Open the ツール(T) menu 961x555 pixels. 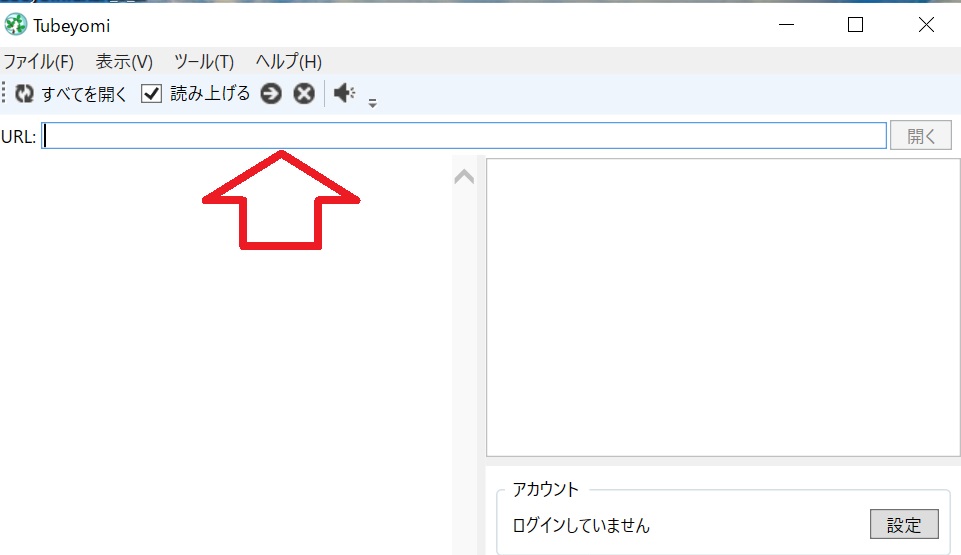point(204,62)
